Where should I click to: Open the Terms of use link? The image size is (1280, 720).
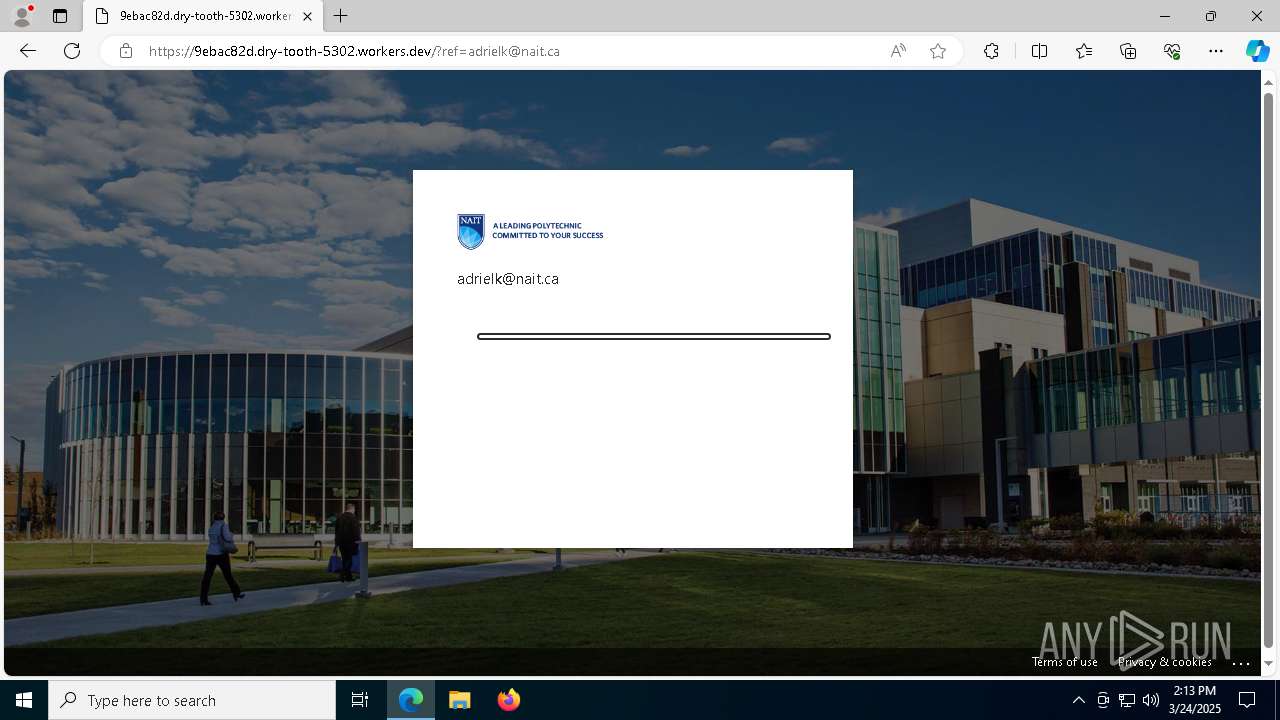point(1065,662)
